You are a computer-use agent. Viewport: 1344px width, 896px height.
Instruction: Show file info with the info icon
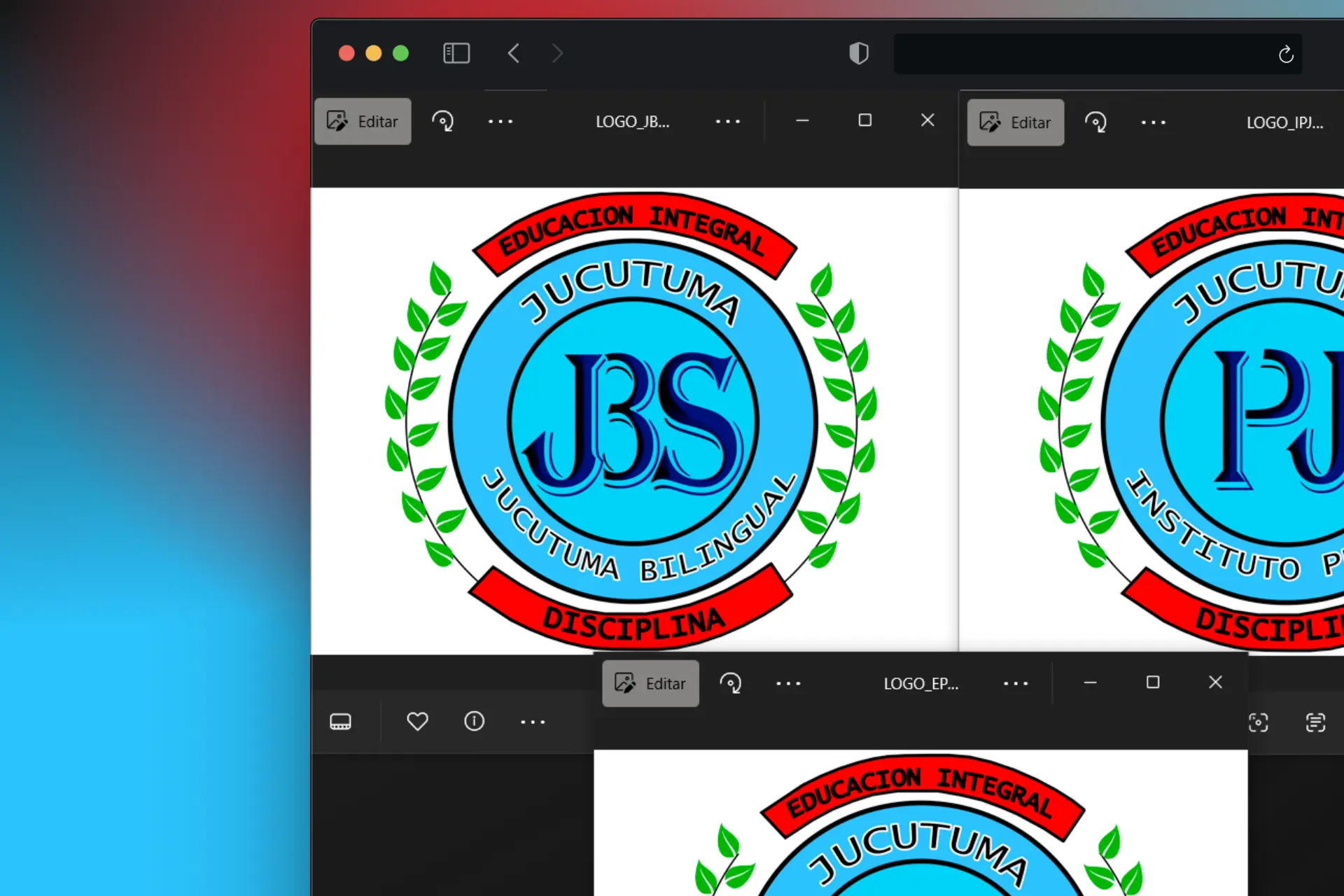click(474, 721)
